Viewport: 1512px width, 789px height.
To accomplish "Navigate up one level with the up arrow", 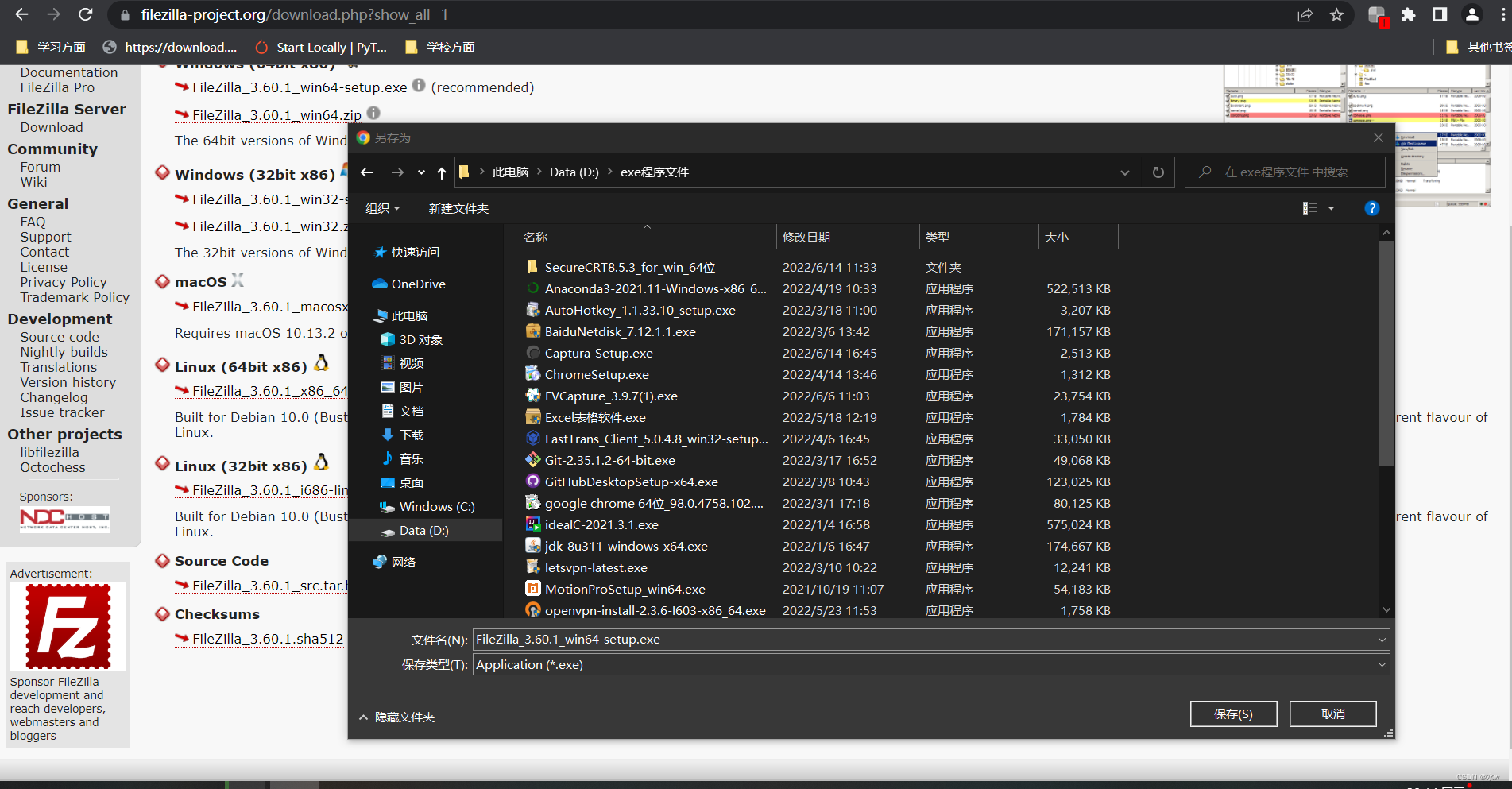I will point(442,172).
